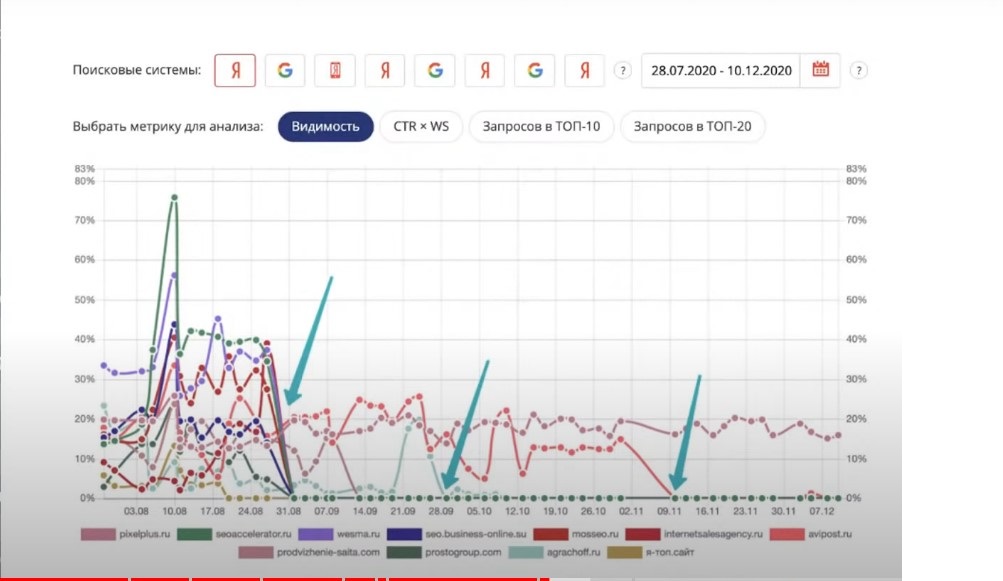Click the help question mark after the calendar
The height and width of the screenshot is (581, 1003).
click(x=859, y=71)
